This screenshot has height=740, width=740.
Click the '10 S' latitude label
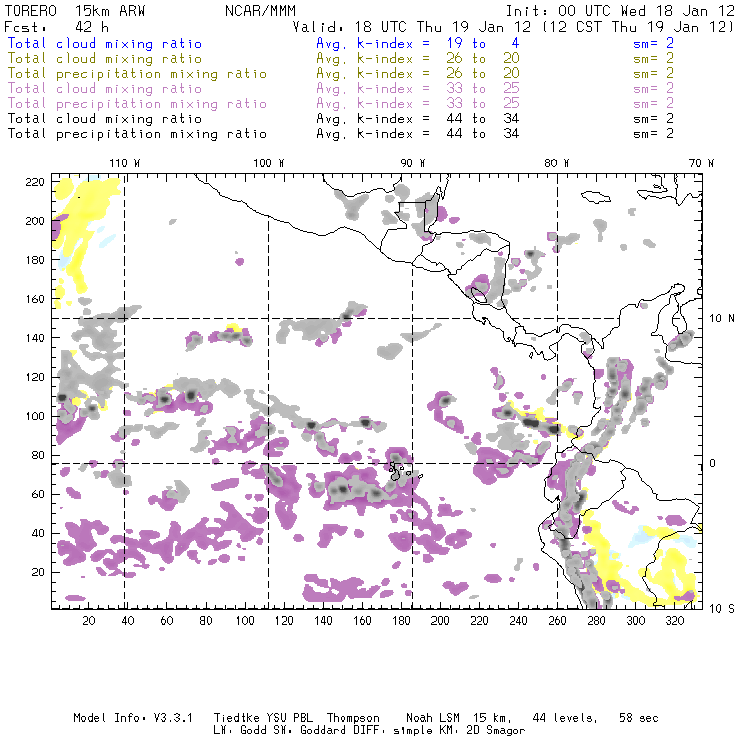click(722, 608)
